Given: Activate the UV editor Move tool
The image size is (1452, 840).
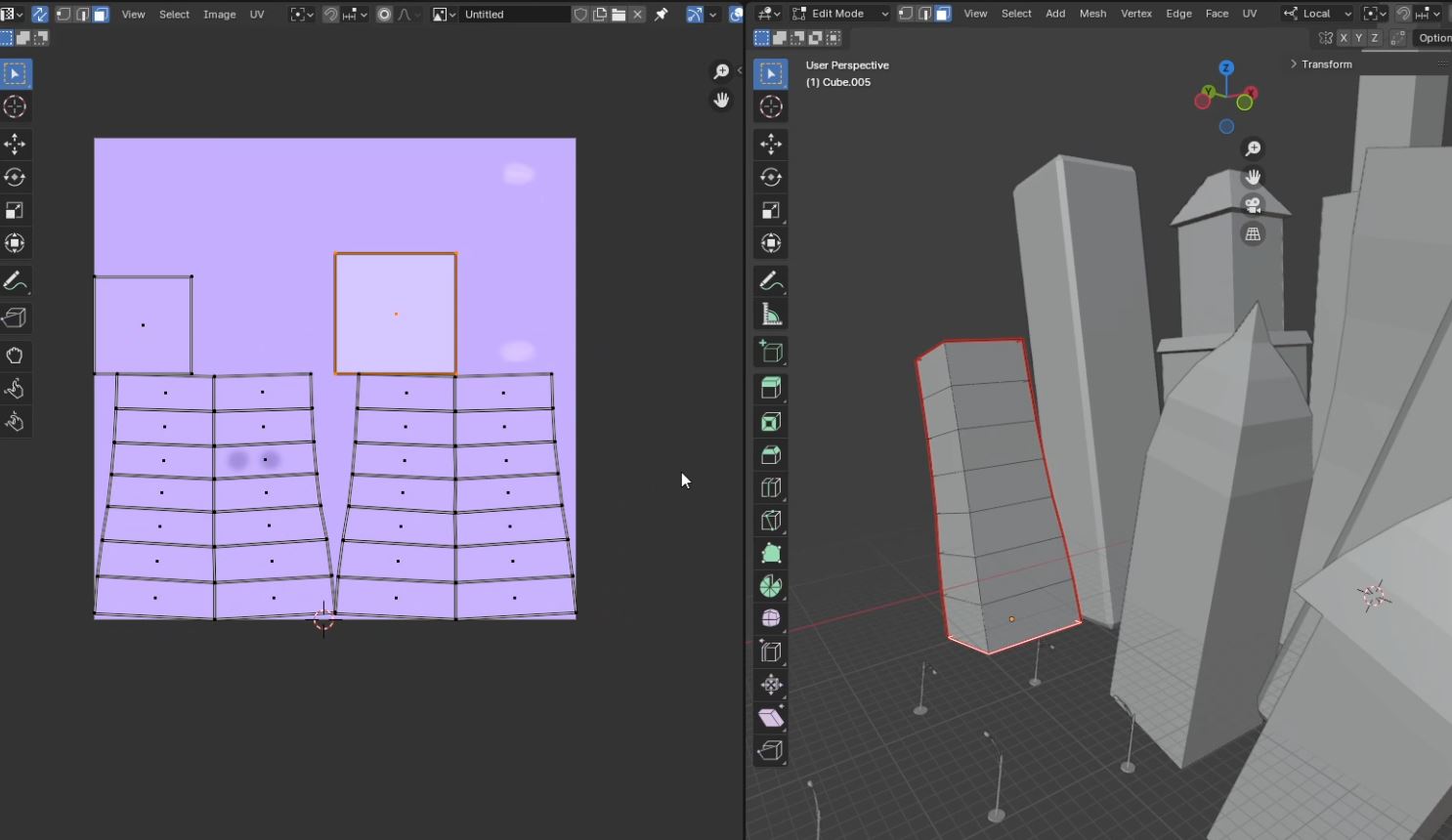Looking at the screenshot, I should (15, 145).
